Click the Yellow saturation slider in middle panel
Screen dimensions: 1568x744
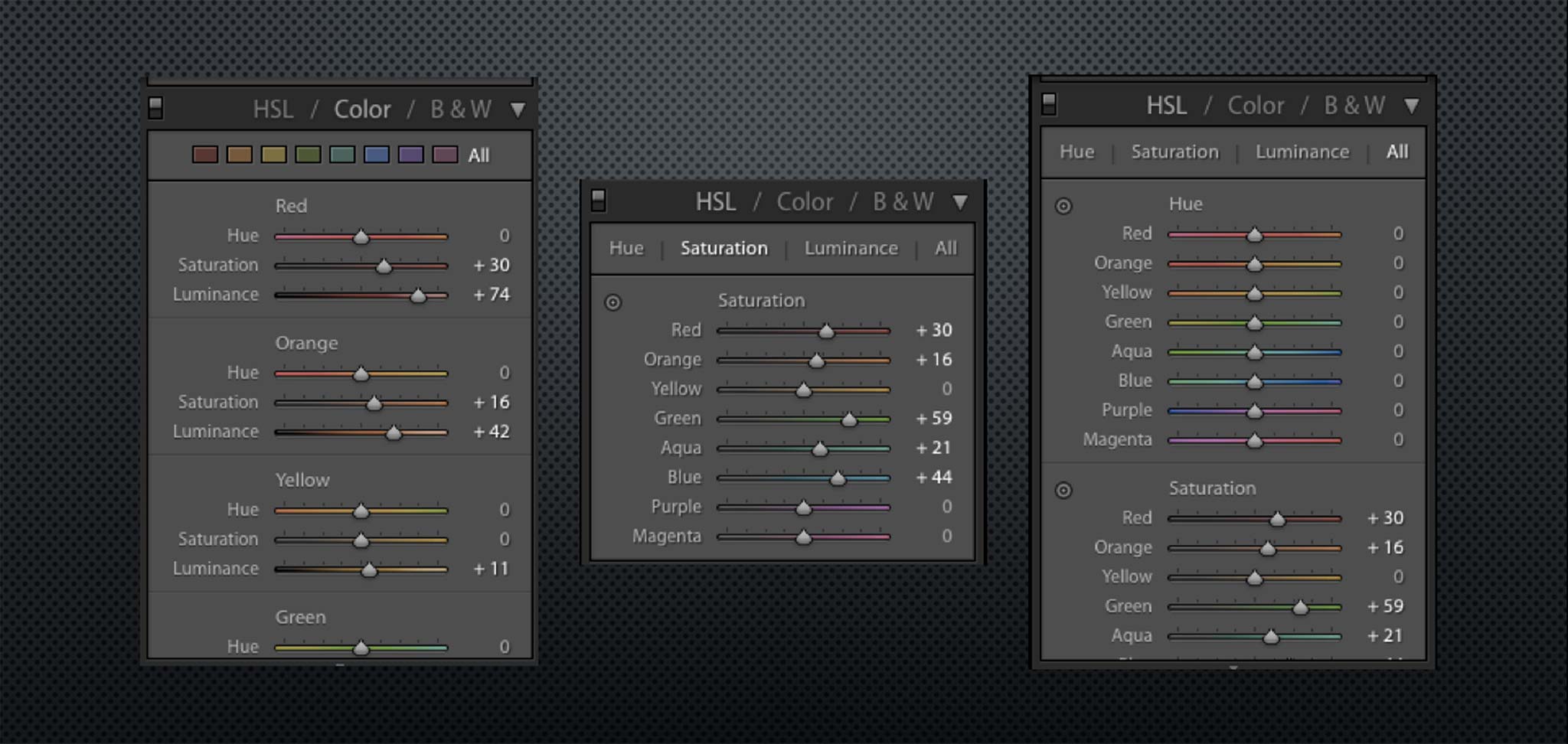[803, 390]
